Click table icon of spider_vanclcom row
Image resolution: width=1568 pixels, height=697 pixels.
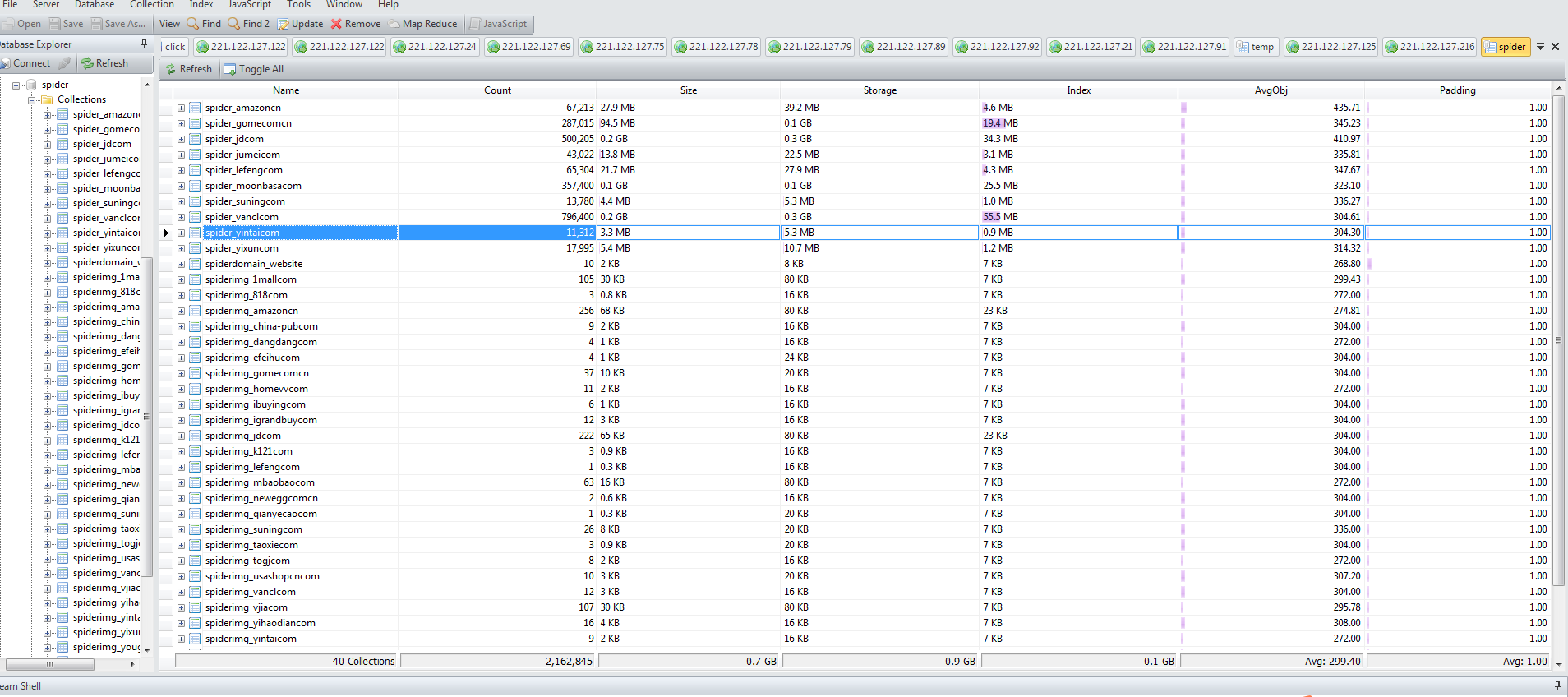(195, 217)
